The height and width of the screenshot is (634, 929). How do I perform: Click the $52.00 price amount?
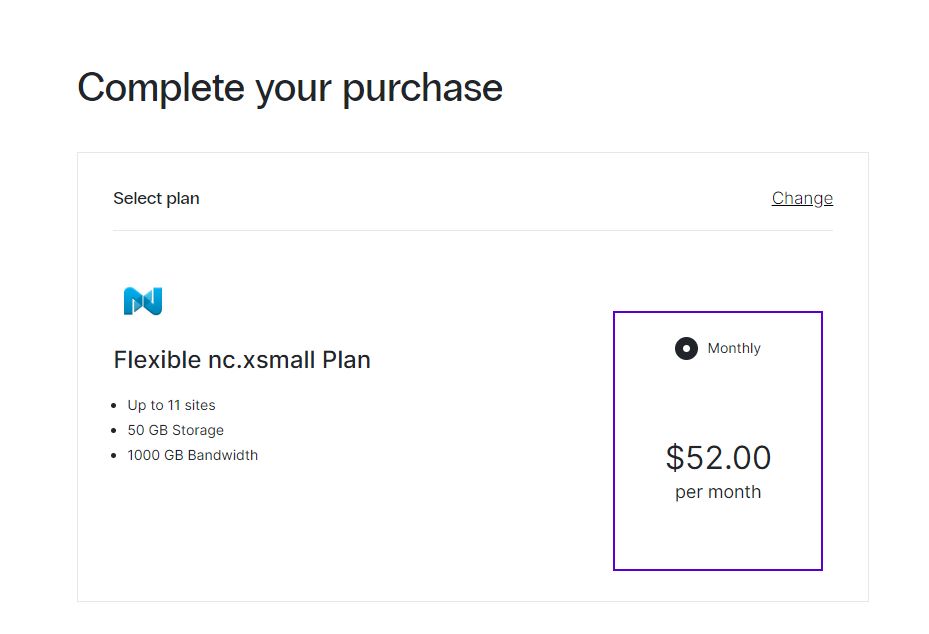(718, 458)
